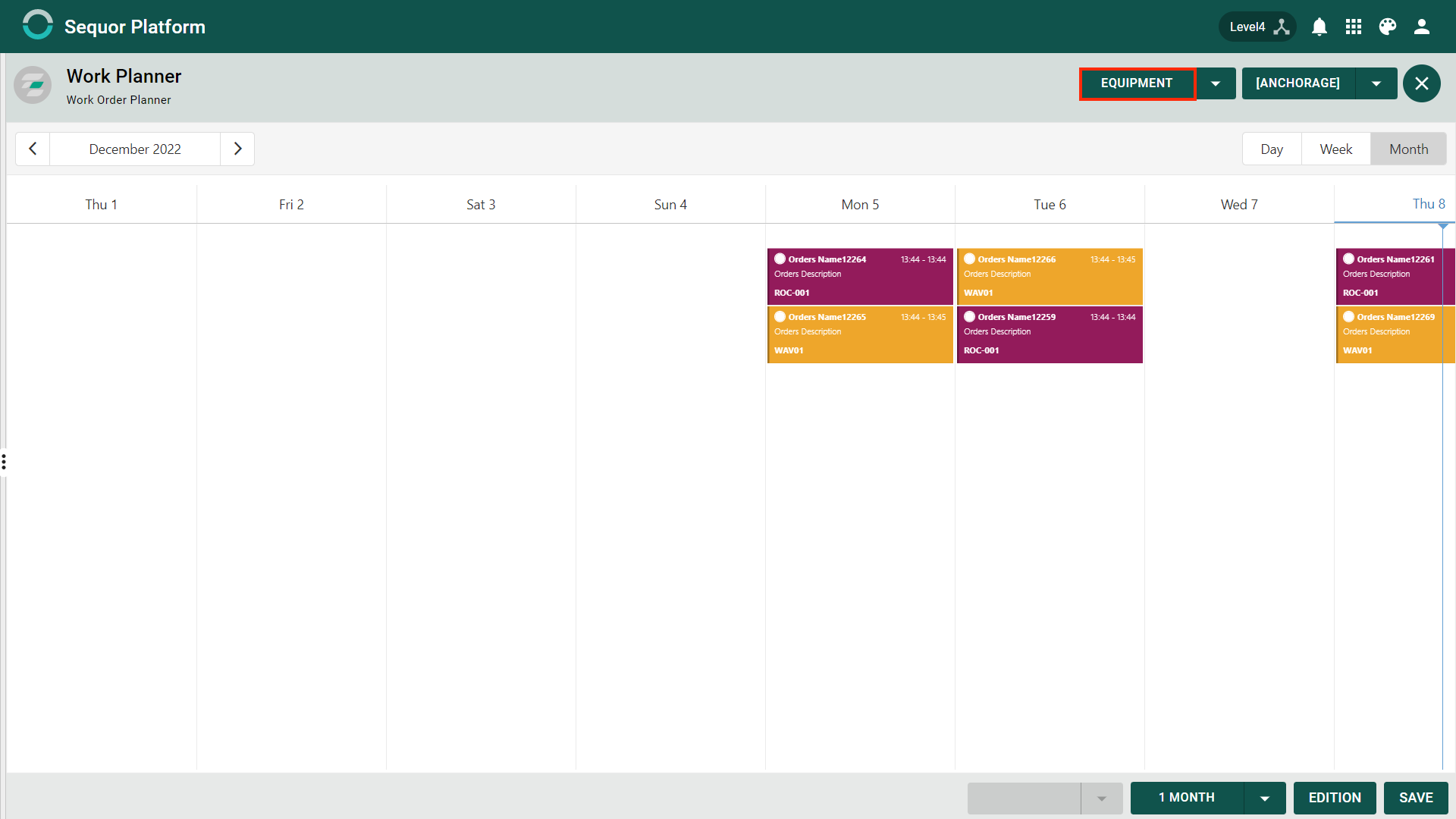Viewport: 1456px width, 819px height.
Task: Click the EQUIPMENT button
Action: [x=1137, y=83]
